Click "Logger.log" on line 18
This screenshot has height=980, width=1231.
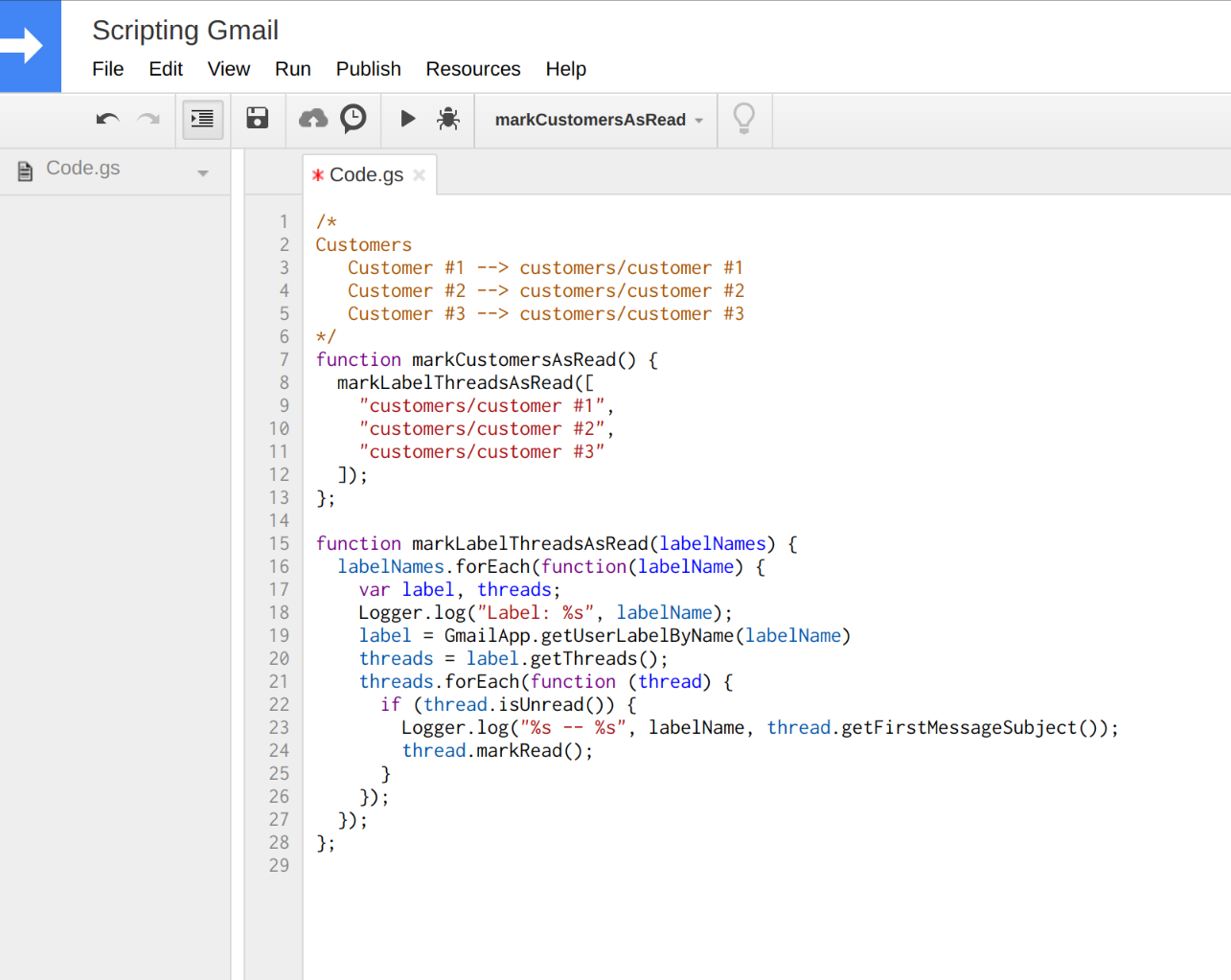pos(412,612)
